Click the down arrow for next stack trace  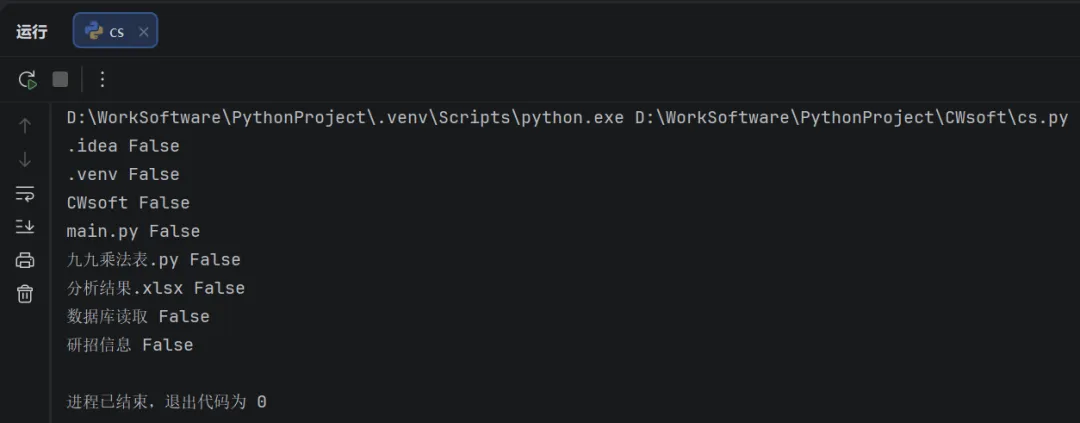tap(25, 159)
